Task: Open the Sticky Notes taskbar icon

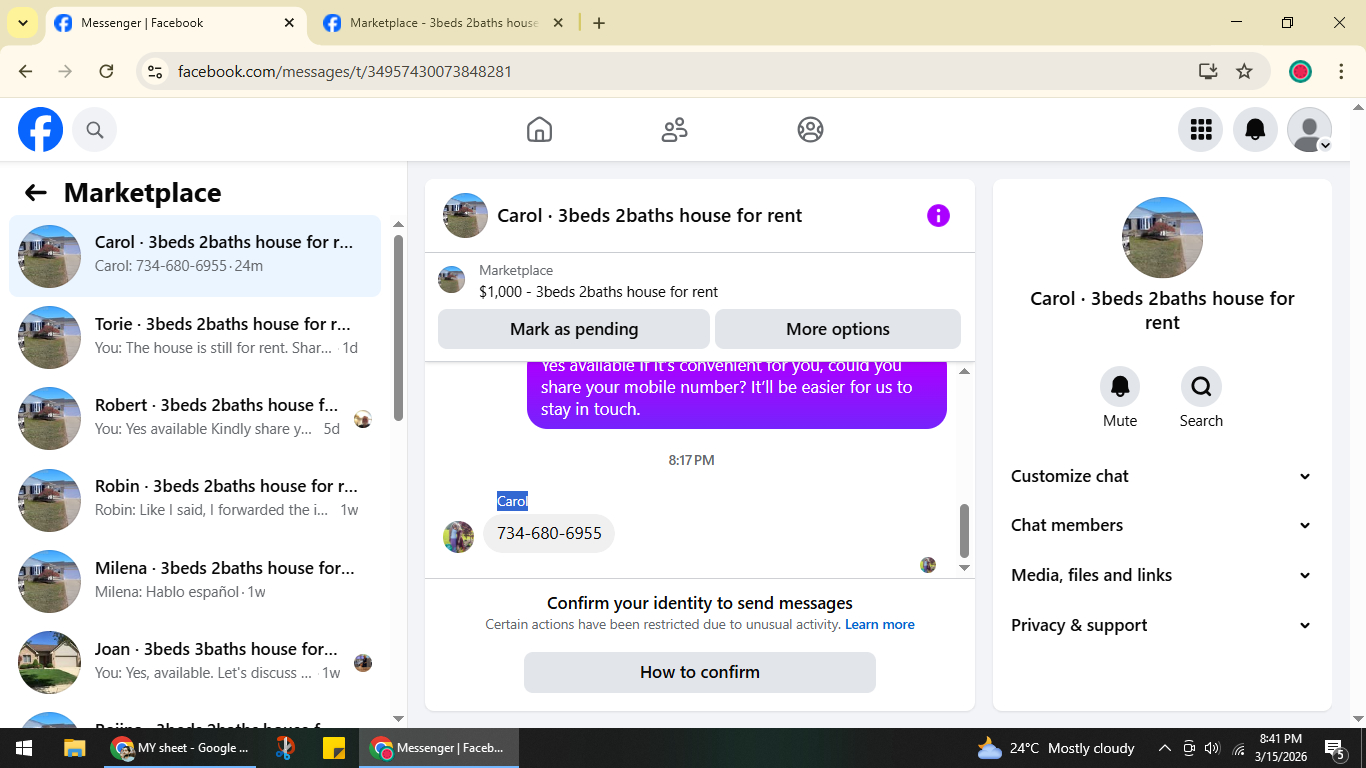Action: (334, 748)
